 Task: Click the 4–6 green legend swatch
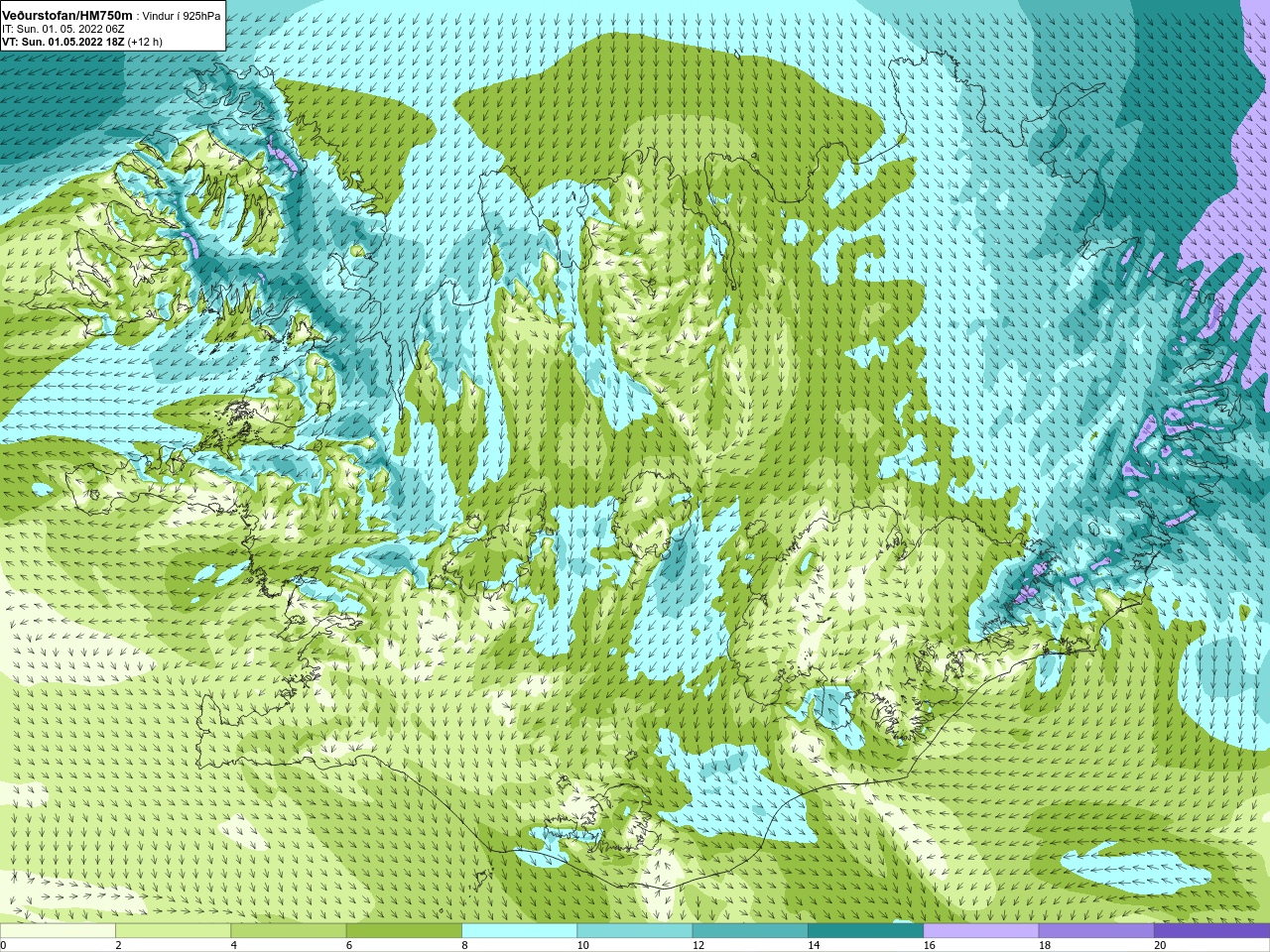[289, 931]
